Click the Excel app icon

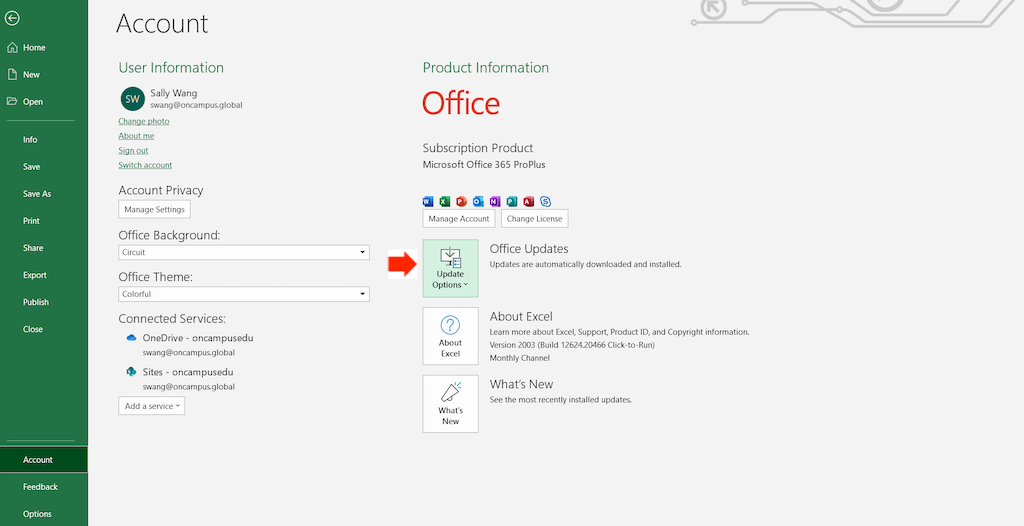[x=445, y=201]
